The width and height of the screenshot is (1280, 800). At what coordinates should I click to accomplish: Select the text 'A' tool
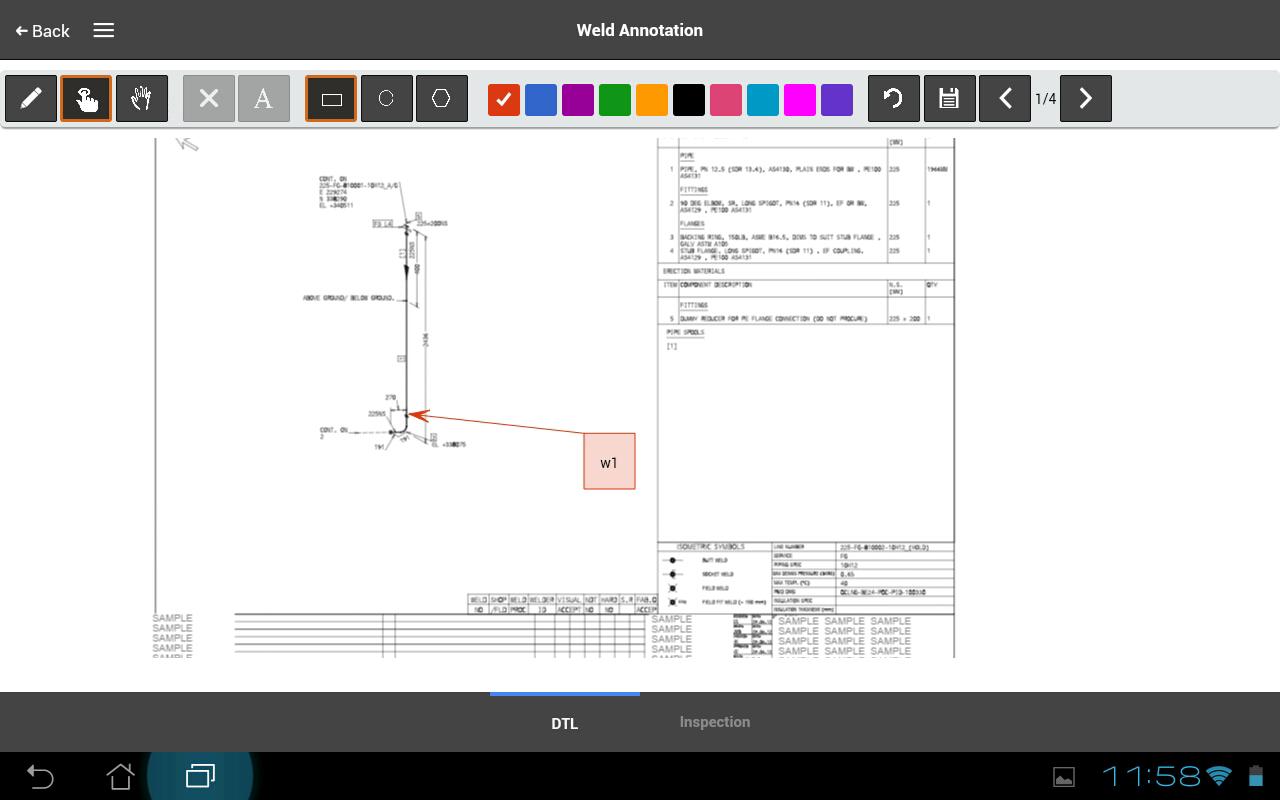tap(264, 99)
